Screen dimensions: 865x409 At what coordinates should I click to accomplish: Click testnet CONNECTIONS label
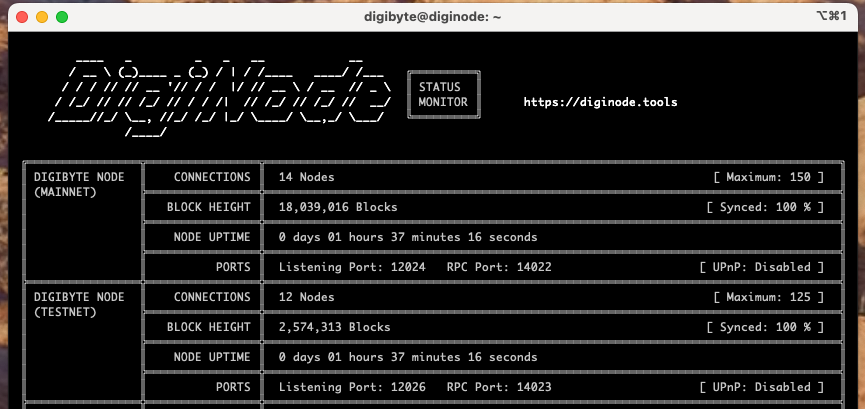tap(212, 297)
